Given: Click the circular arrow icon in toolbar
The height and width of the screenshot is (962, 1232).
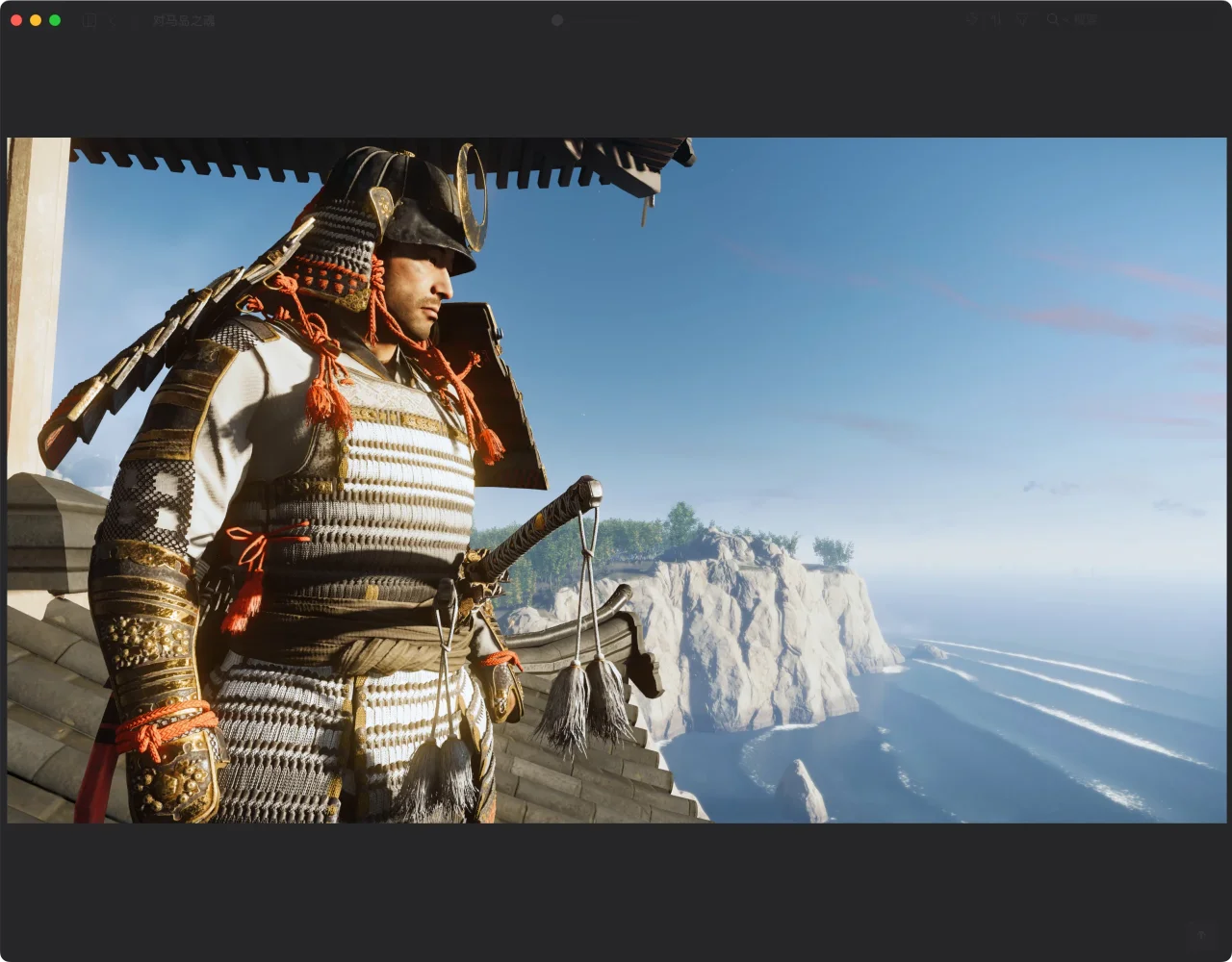Looking at the screenshot, I should tap(971, 19).
